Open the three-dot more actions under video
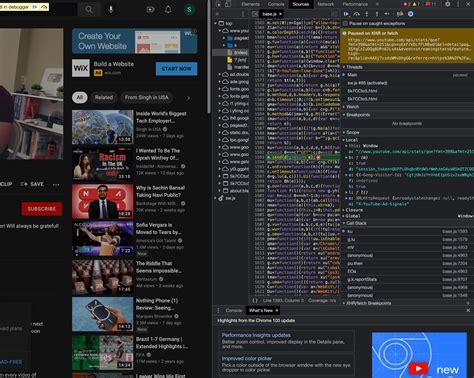Viewport: 474px width, 378px height. pos(56,184)
